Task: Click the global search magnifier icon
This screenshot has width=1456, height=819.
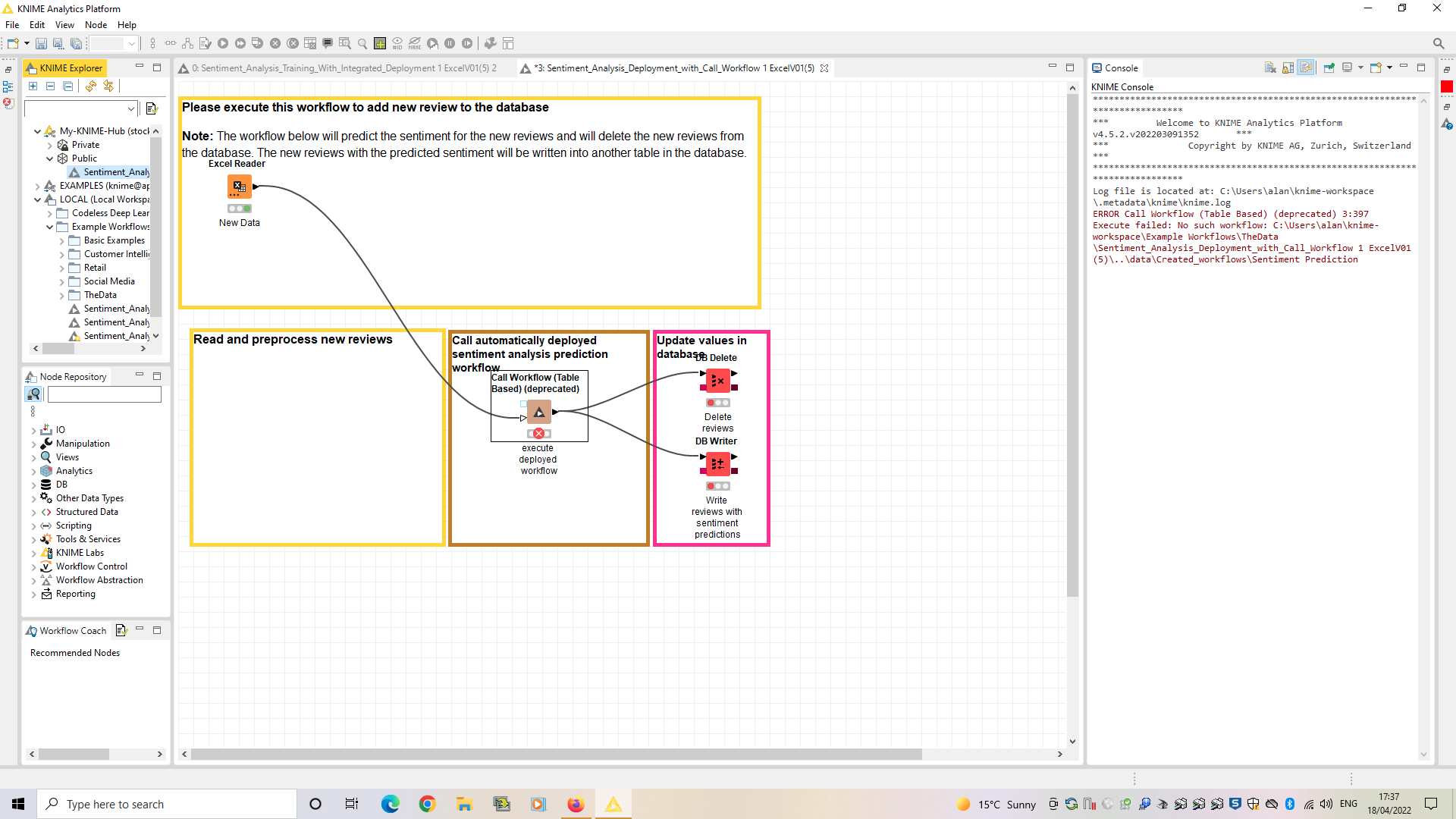Action: (x=1439, y=43)
